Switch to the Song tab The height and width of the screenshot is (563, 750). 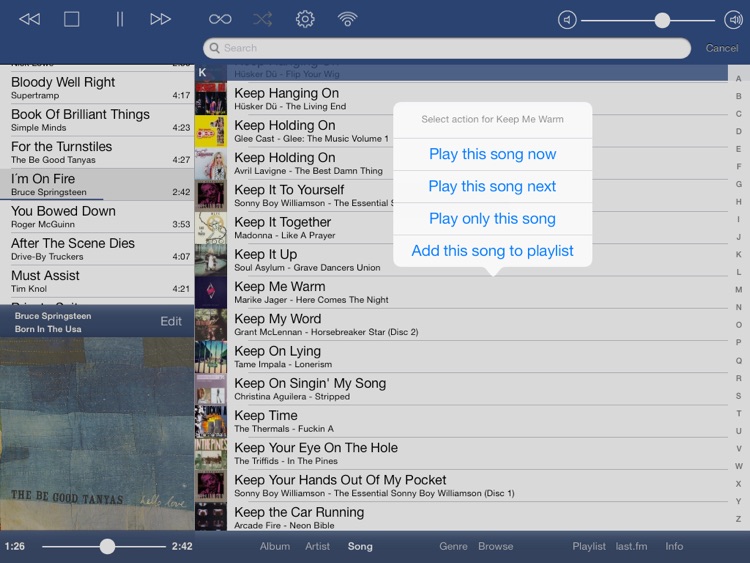[x=360, y=546]
